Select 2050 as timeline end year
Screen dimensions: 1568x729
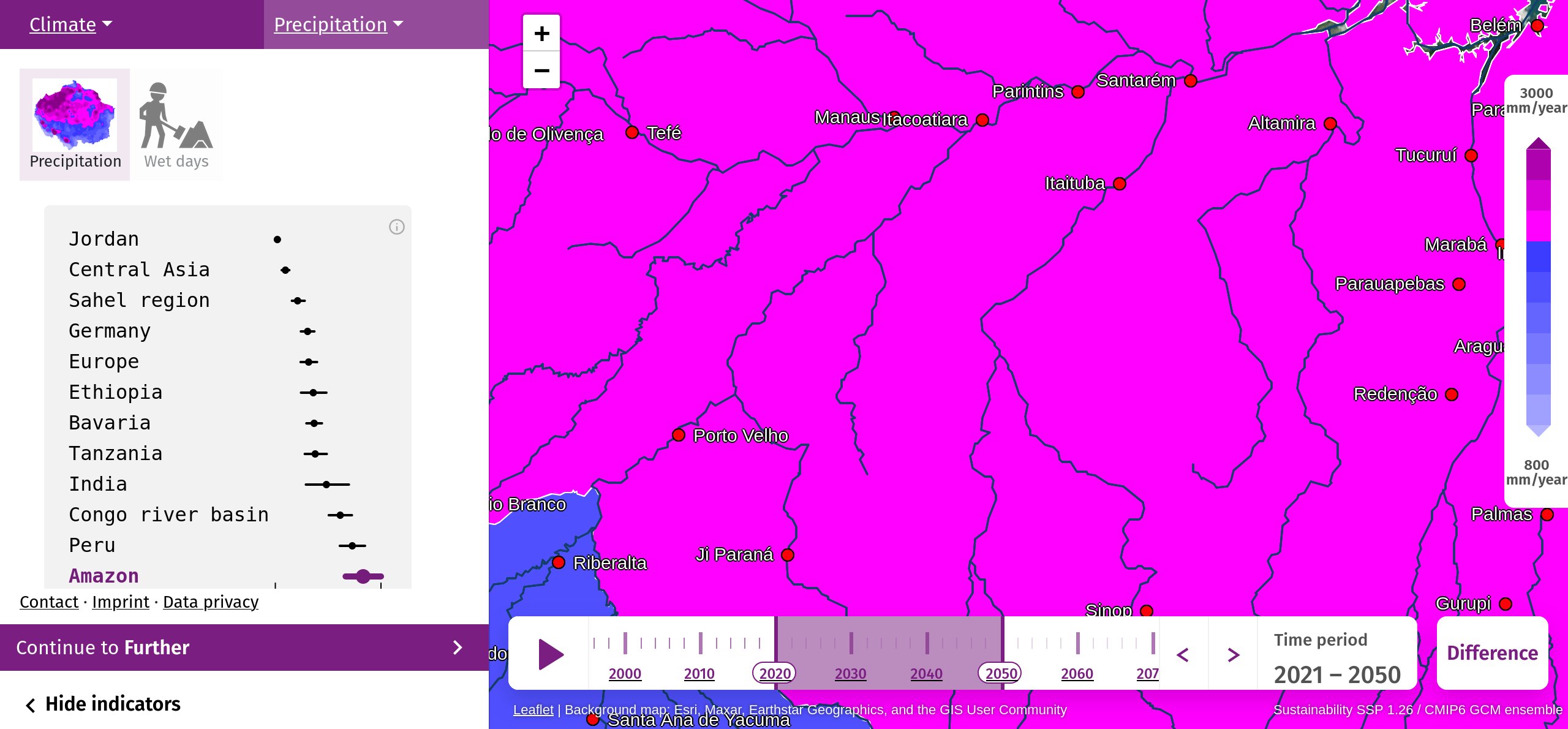click(x=1001, y=673)
